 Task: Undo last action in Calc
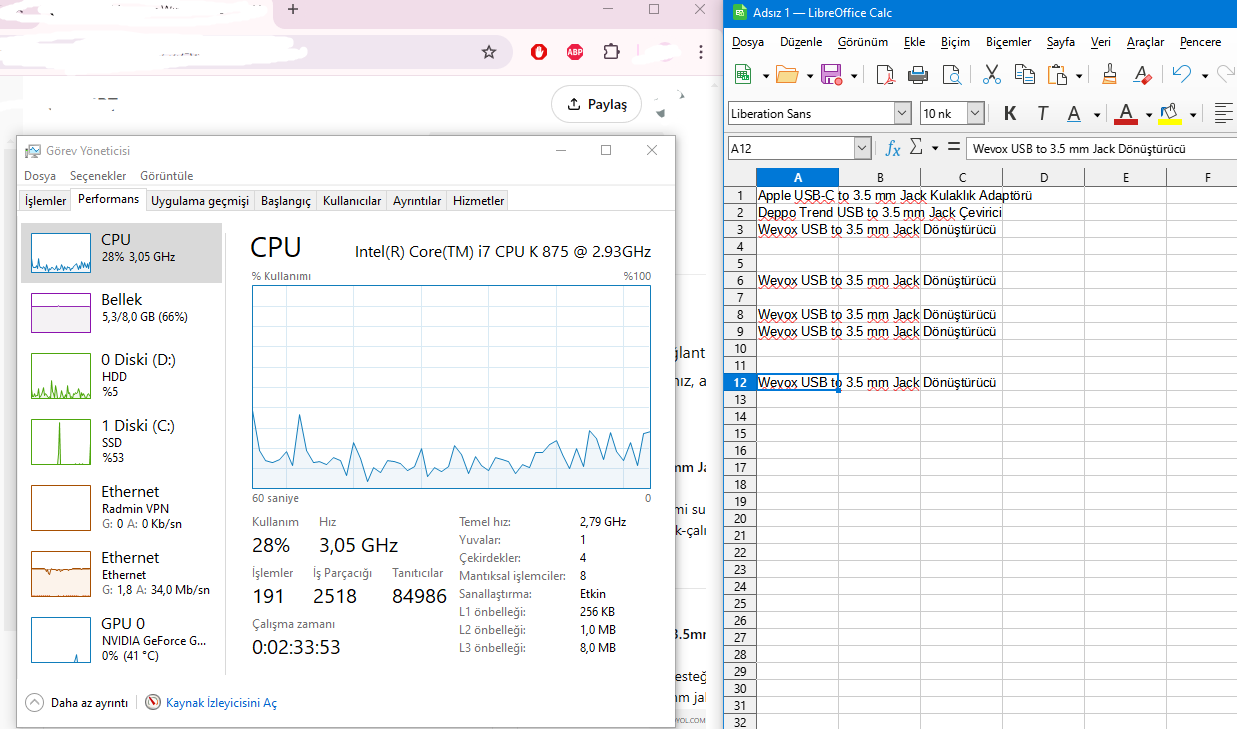(x=1182, y=74)
